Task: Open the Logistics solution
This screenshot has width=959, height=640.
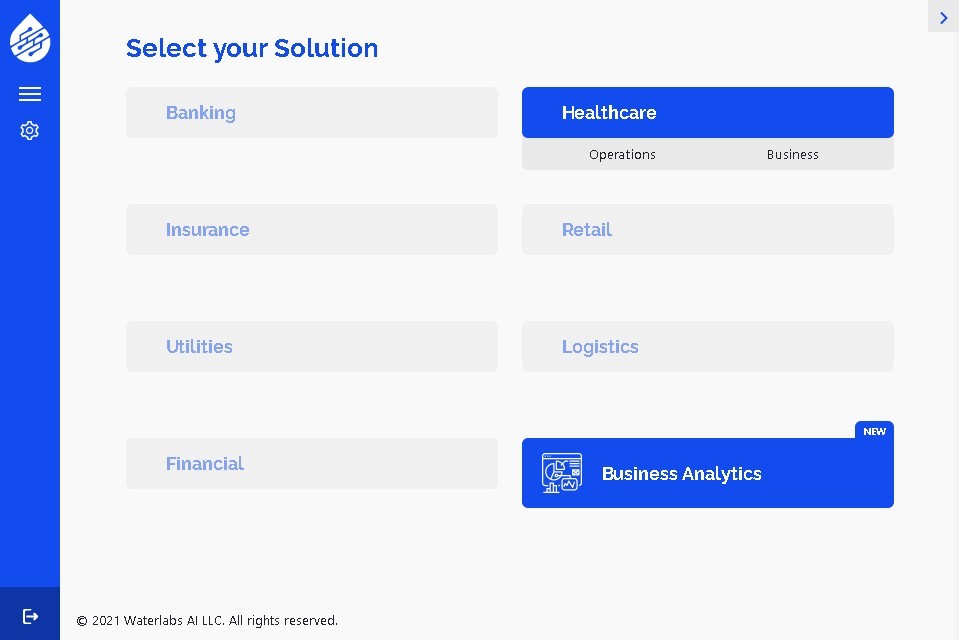Action: click(x=707, y=346)
